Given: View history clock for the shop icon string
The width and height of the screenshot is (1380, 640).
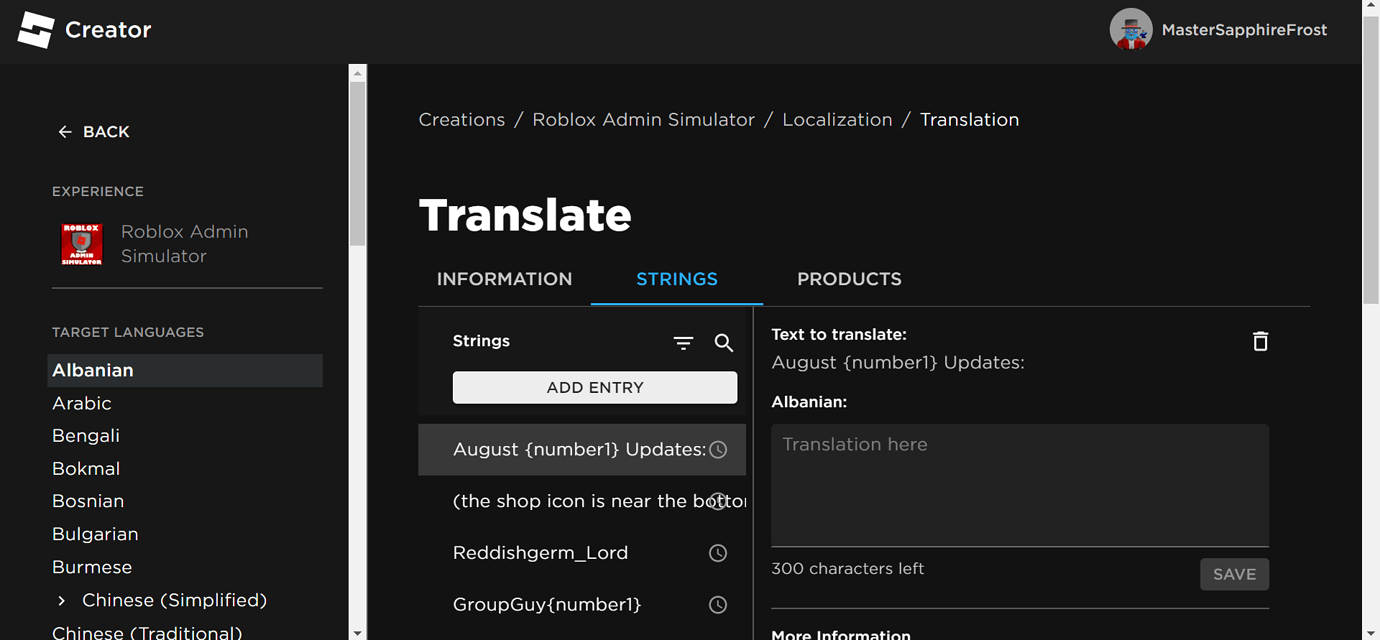Looking at the screenshot, I should (x=718, y=502).
